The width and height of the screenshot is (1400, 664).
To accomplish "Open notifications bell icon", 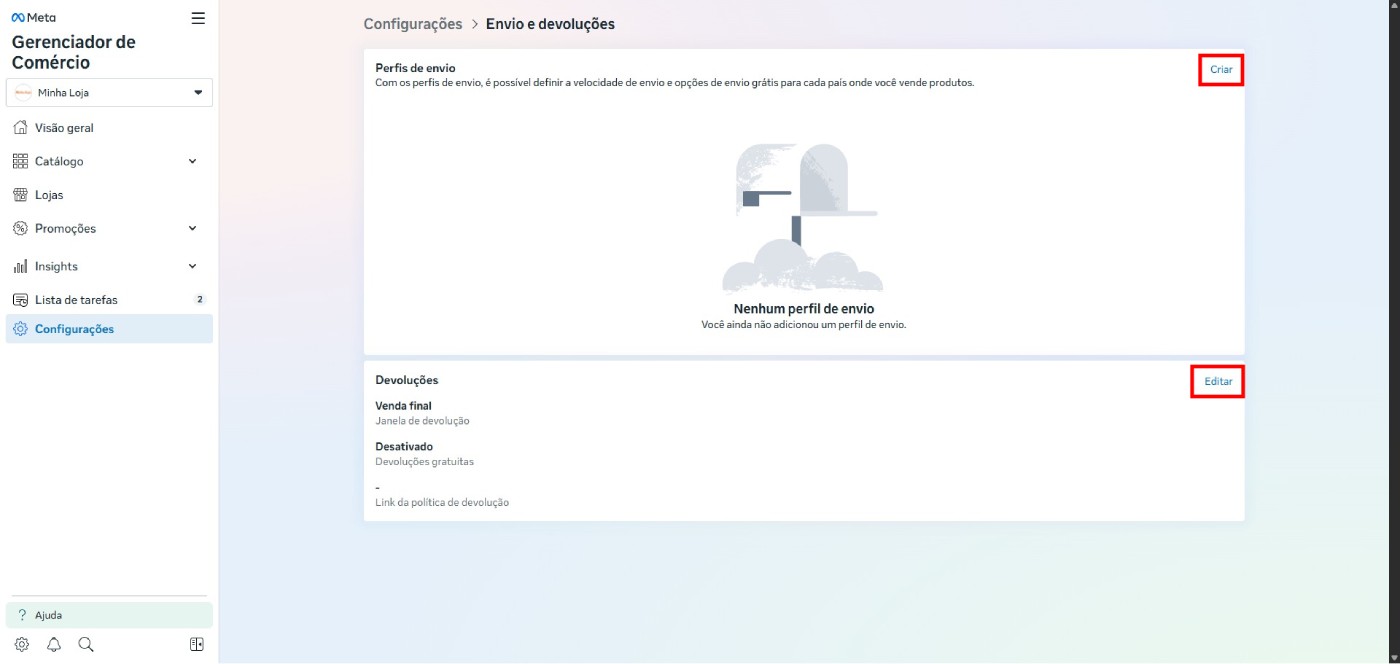I will point(54,644).
